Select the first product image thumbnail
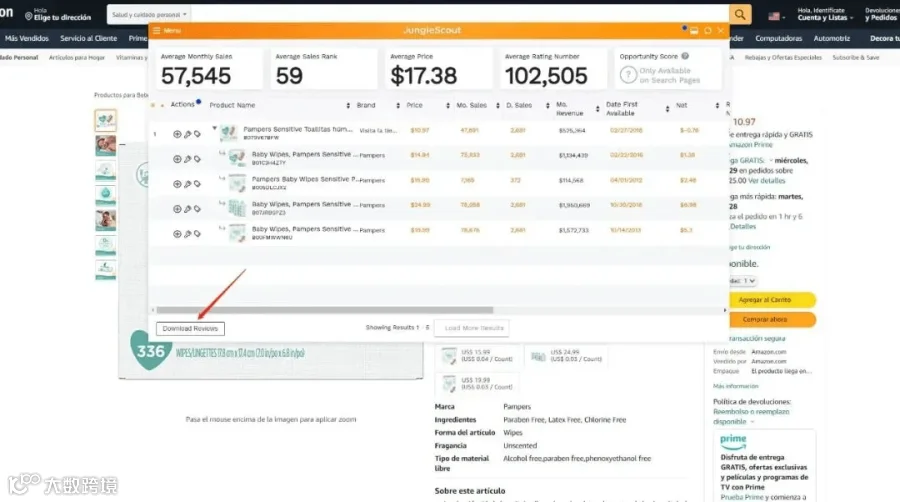This screenshot has width=900, height=502. [x=106, y=120]
